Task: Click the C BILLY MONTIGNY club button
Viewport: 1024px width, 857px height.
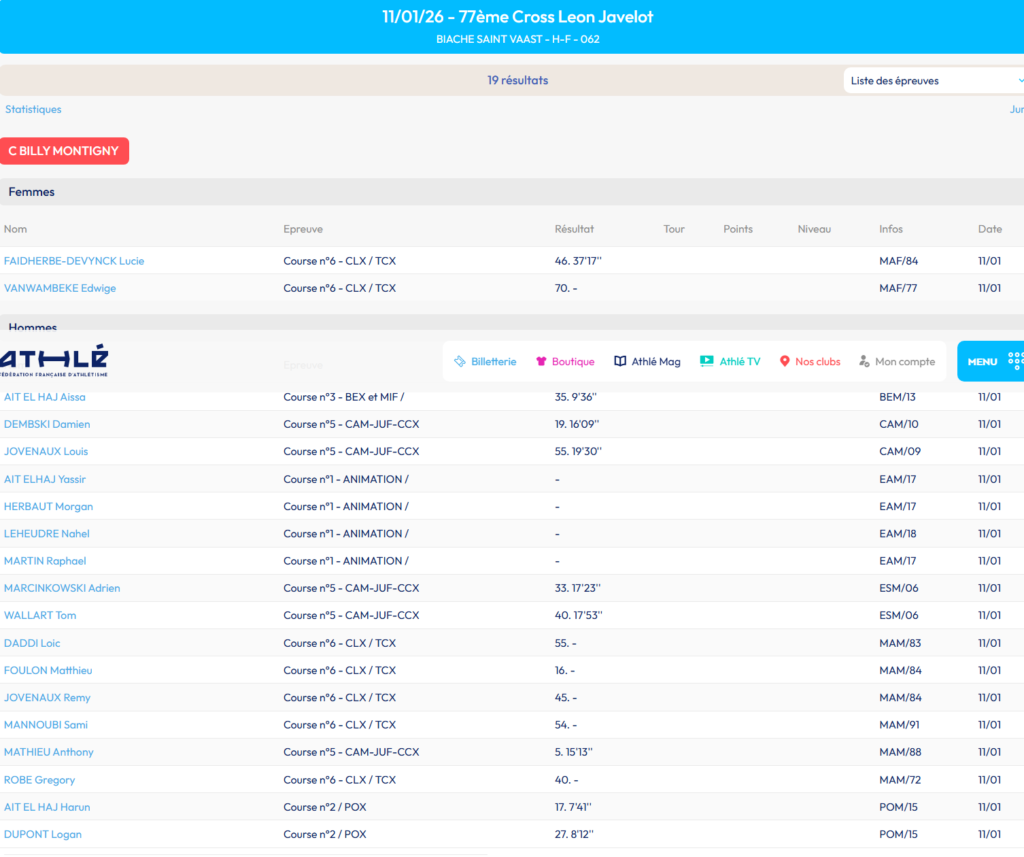Action: pyautogui.click(x=64, y=151)
